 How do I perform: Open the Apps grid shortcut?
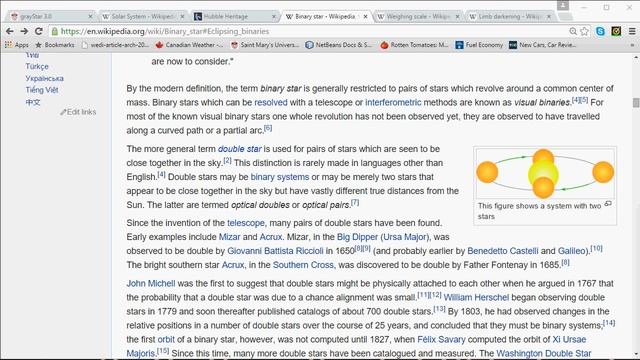point(16,45)
